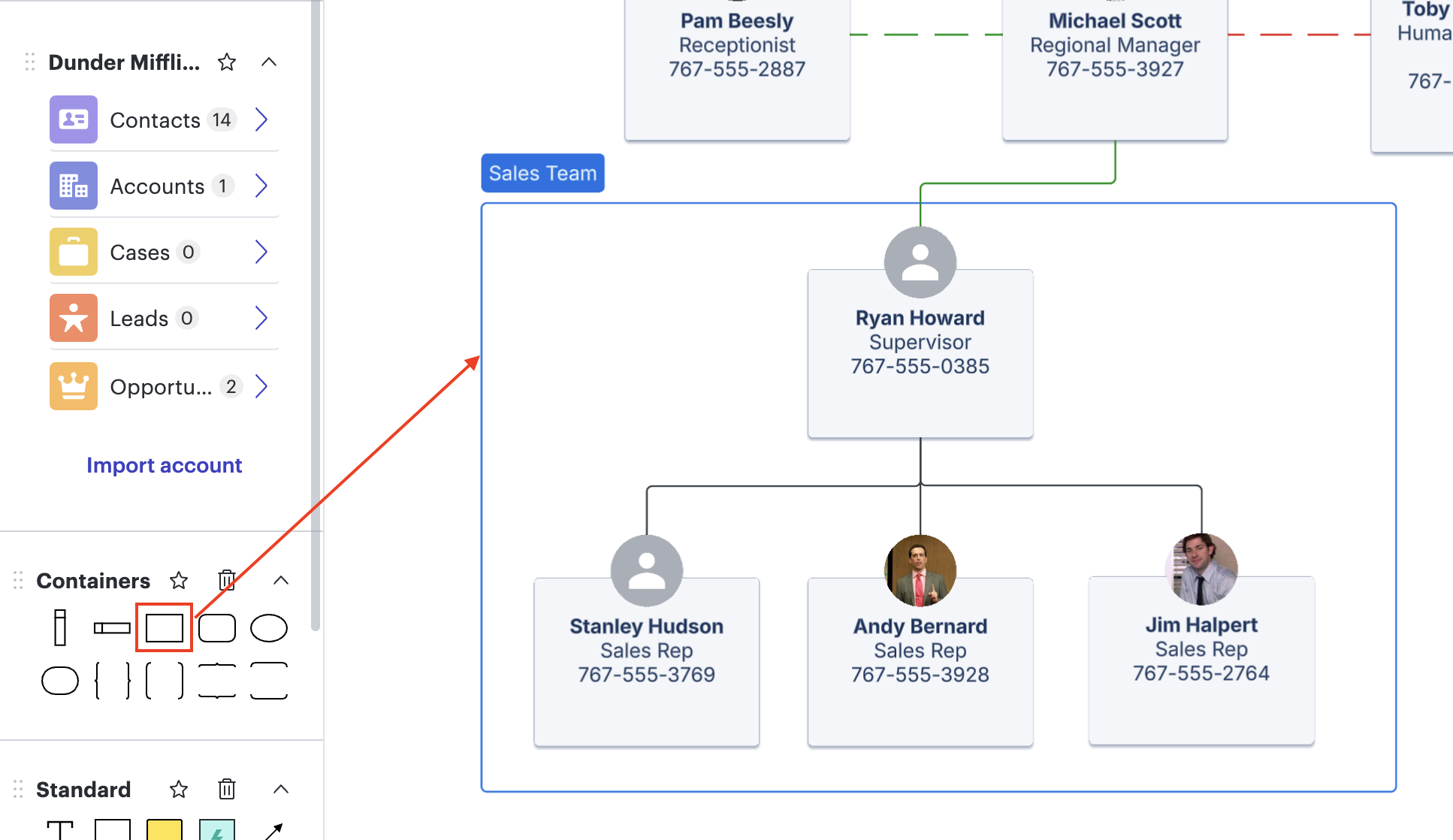Click the Stanley Hudson name text
Viewport: 1453px width, 840px height.
[x=647, y=626]
